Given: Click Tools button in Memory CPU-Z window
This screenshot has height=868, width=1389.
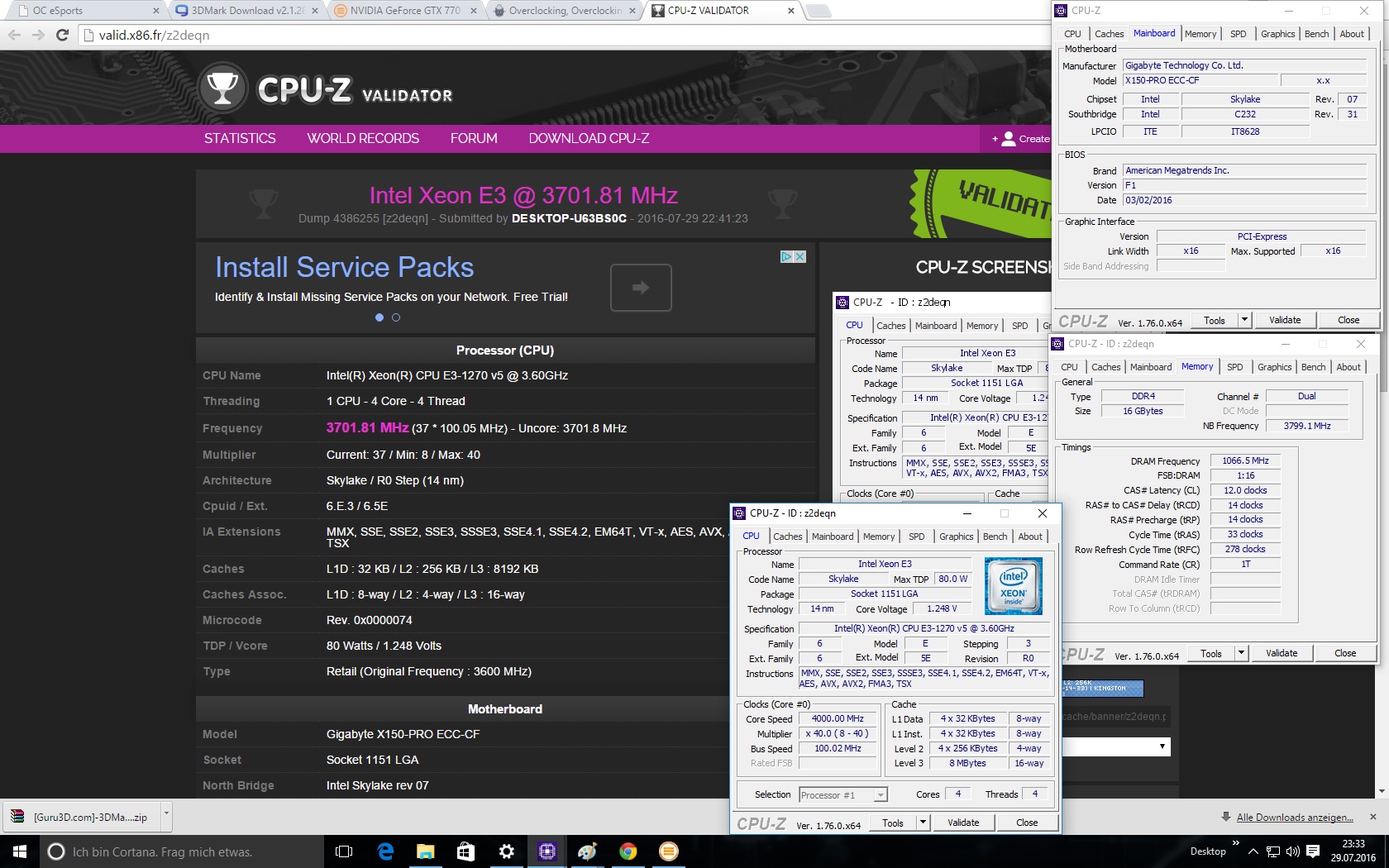Looking at the screenshot, I should 1211,653.
